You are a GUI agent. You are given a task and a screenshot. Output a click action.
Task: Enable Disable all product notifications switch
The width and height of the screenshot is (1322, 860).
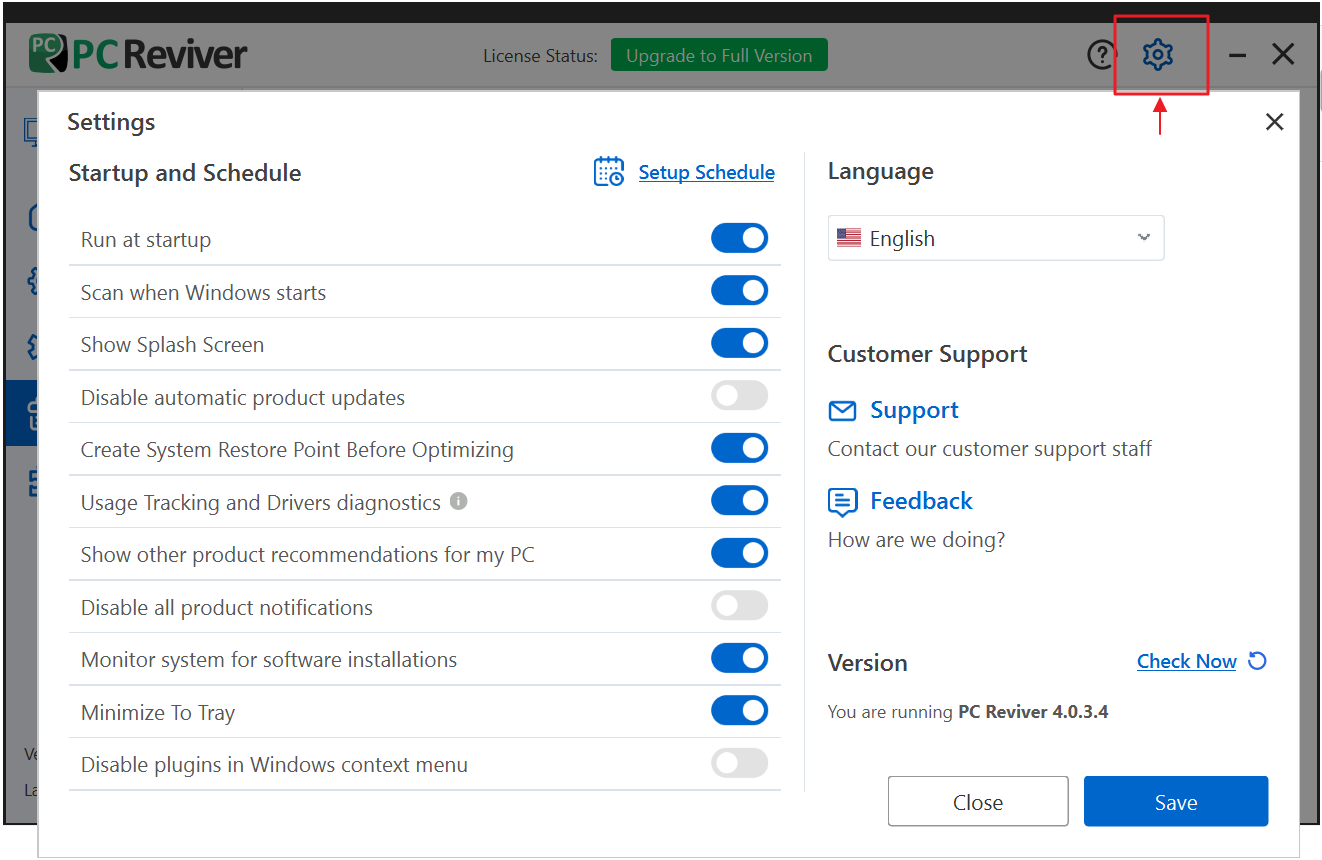[739, 606]
